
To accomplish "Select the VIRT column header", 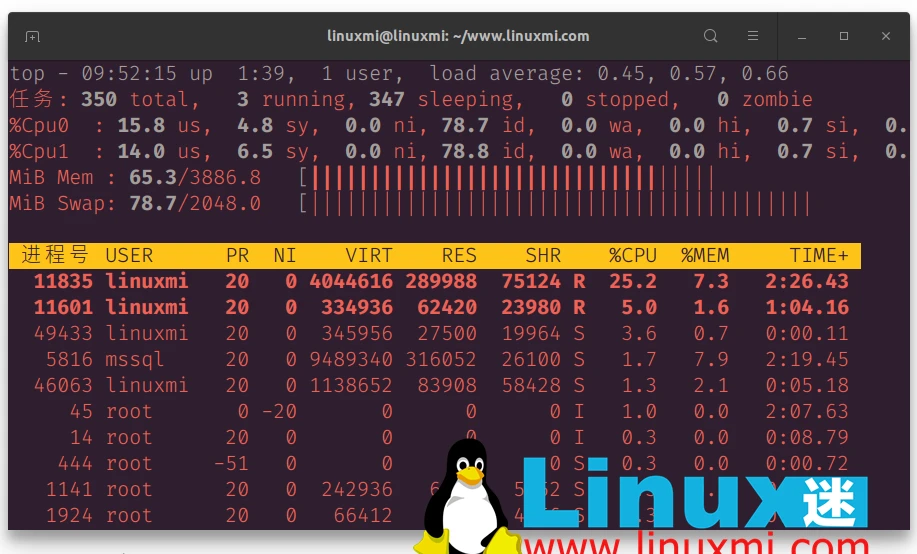I will 369,256.
